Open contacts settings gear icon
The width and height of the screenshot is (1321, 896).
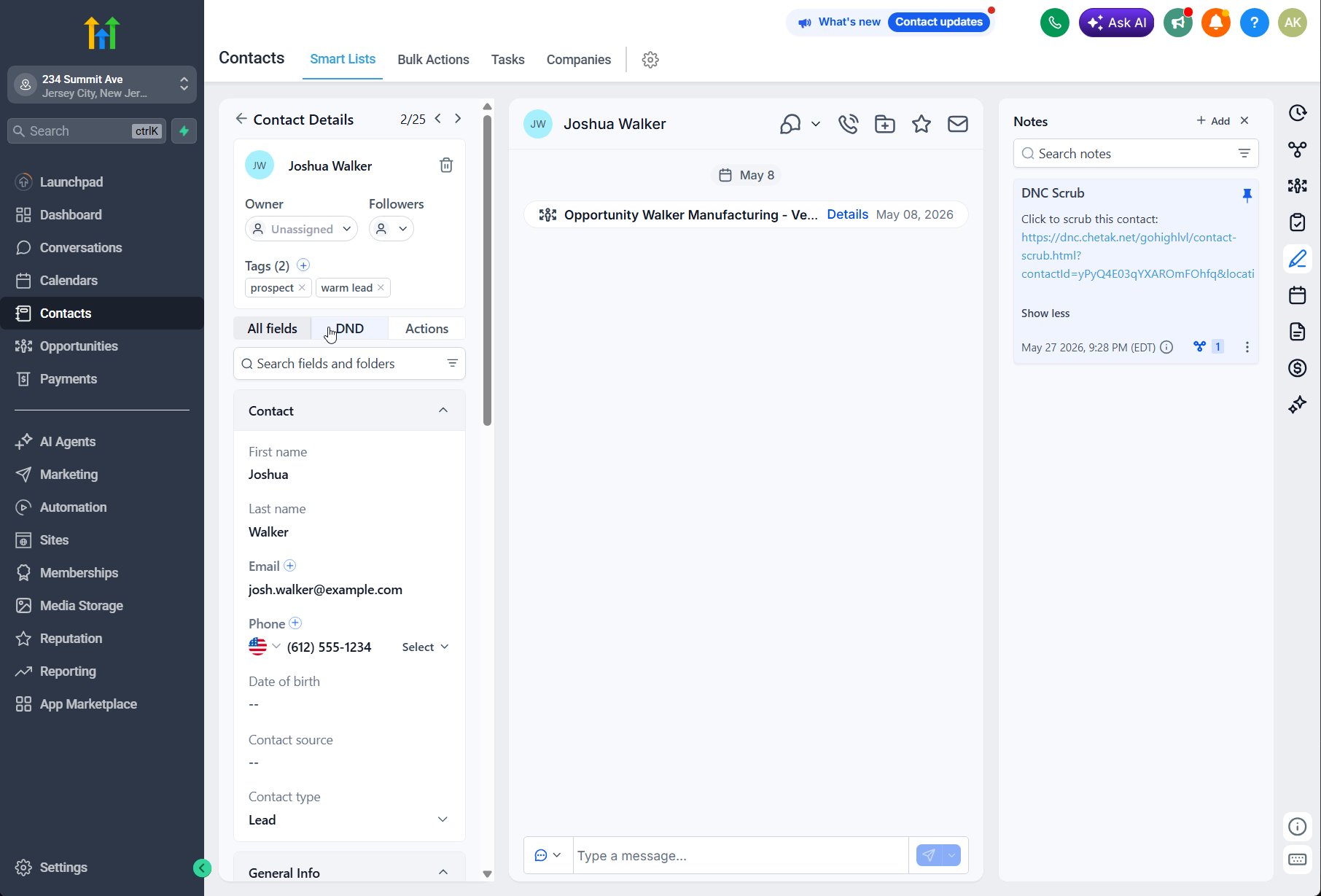[650, 60]
